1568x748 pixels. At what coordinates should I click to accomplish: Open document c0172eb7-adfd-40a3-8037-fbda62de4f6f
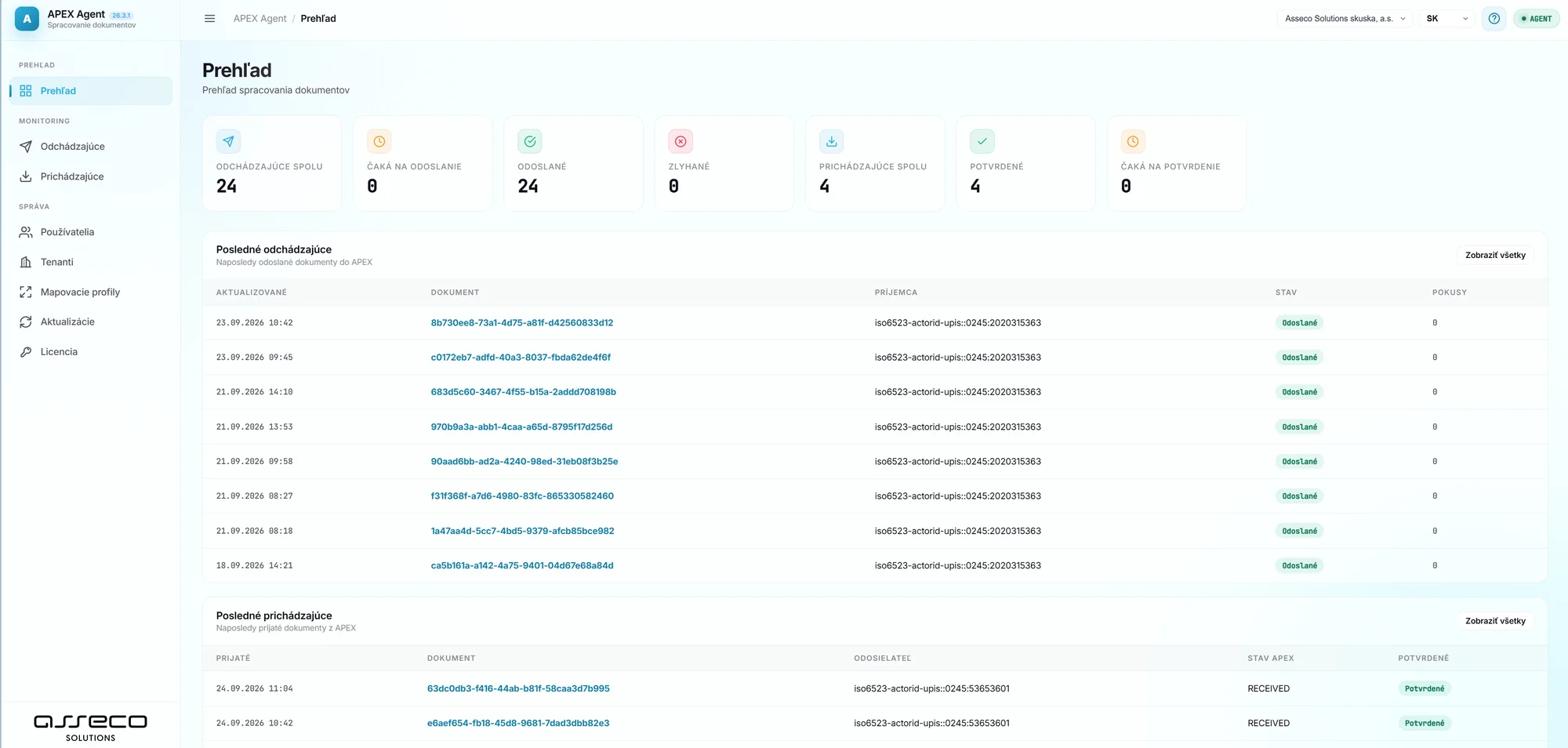pos(521,358)
